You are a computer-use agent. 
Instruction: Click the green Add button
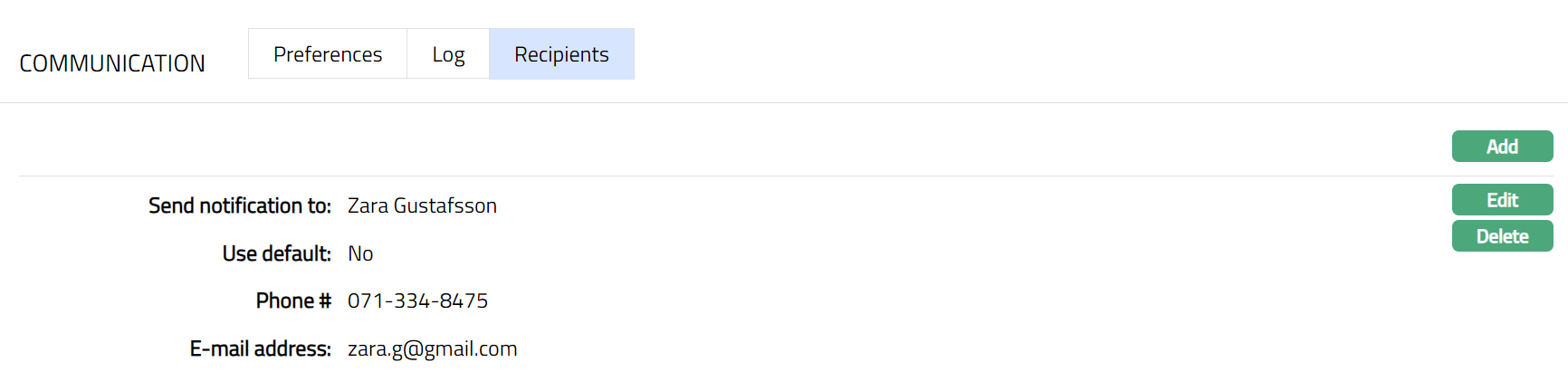tap(1502, 147)
